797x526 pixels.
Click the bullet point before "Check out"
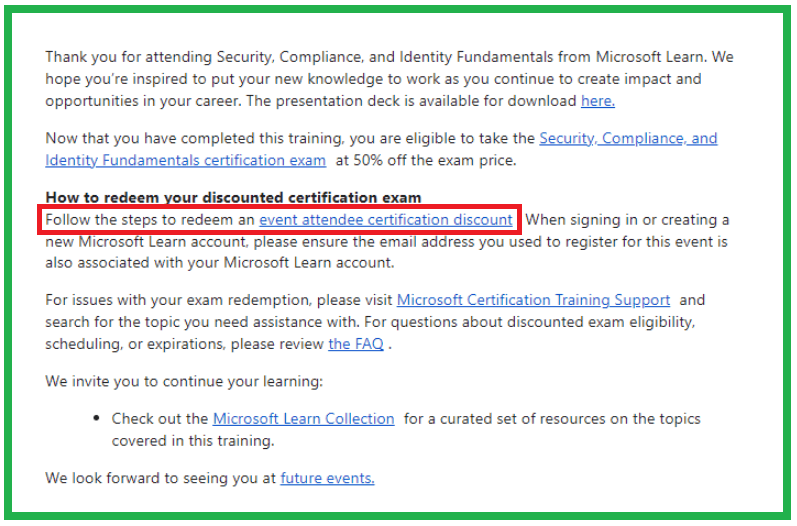(97, 418)
